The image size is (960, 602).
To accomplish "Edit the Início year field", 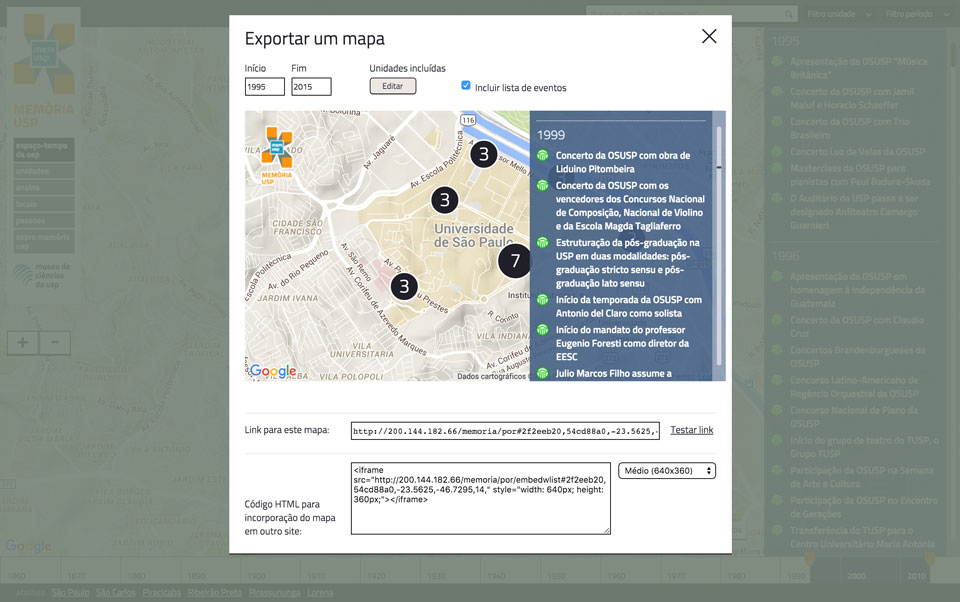I will [264, 86].
